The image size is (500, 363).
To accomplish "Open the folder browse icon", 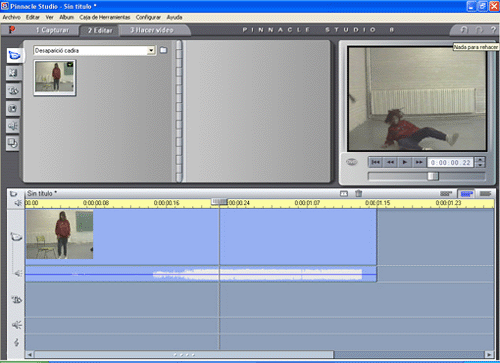I will pos(163,50).
